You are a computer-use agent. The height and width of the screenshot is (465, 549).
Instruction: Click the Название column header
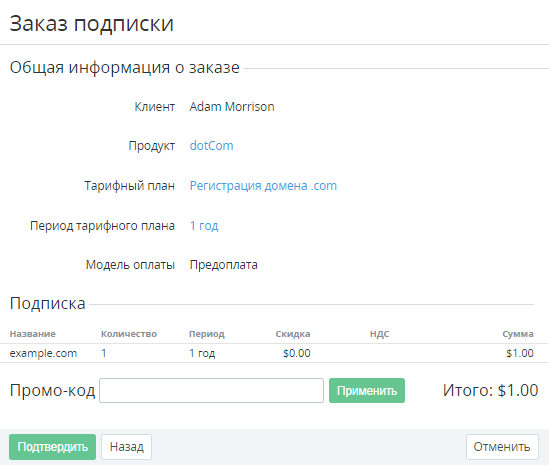(33, 334)
